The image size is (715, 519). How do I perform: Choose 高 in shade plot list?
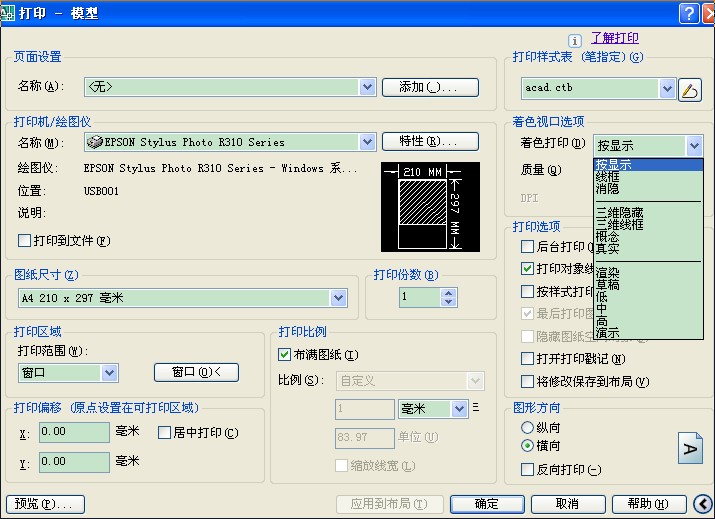pos(648,321)
